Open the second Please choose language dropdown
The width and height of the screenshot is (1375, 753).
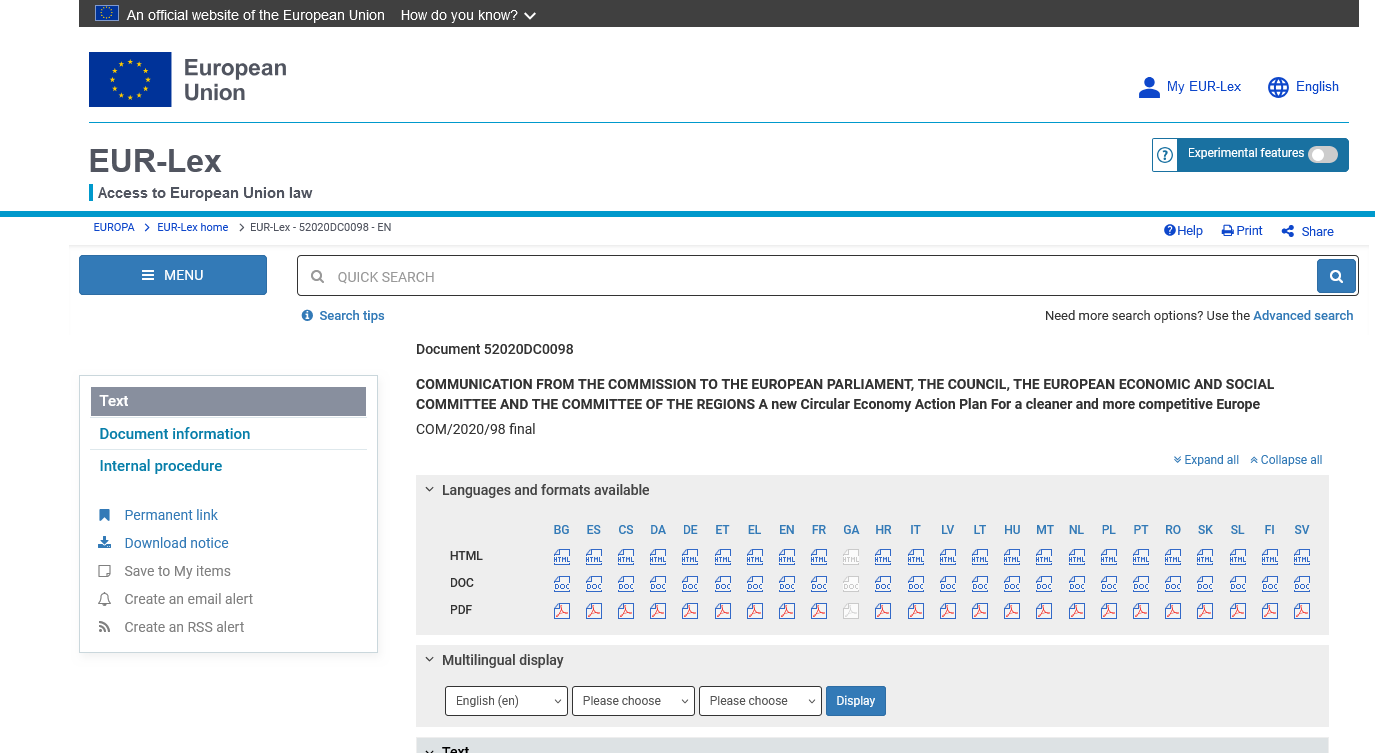pos(633,701)
